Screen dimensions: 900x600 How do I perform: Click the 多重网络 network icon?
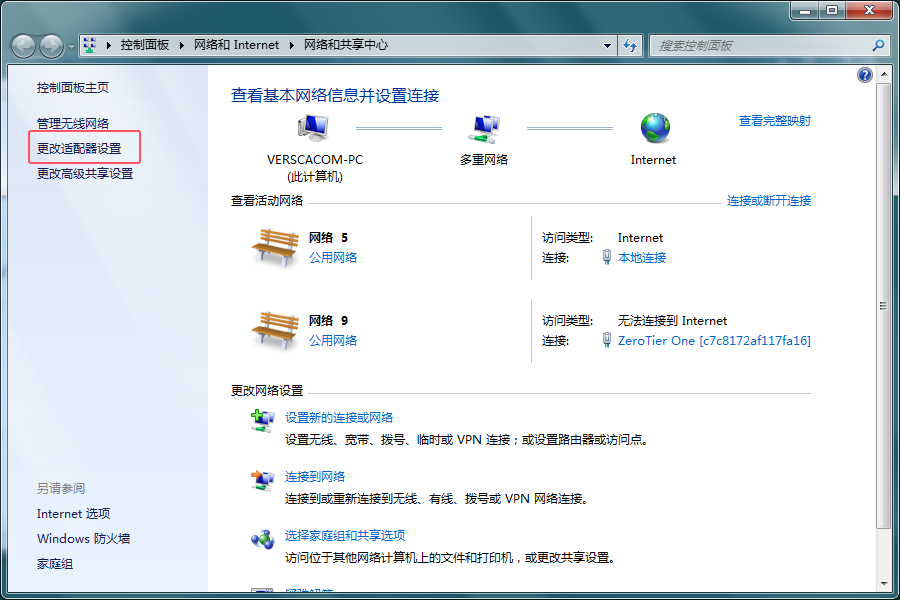point(484,128)
